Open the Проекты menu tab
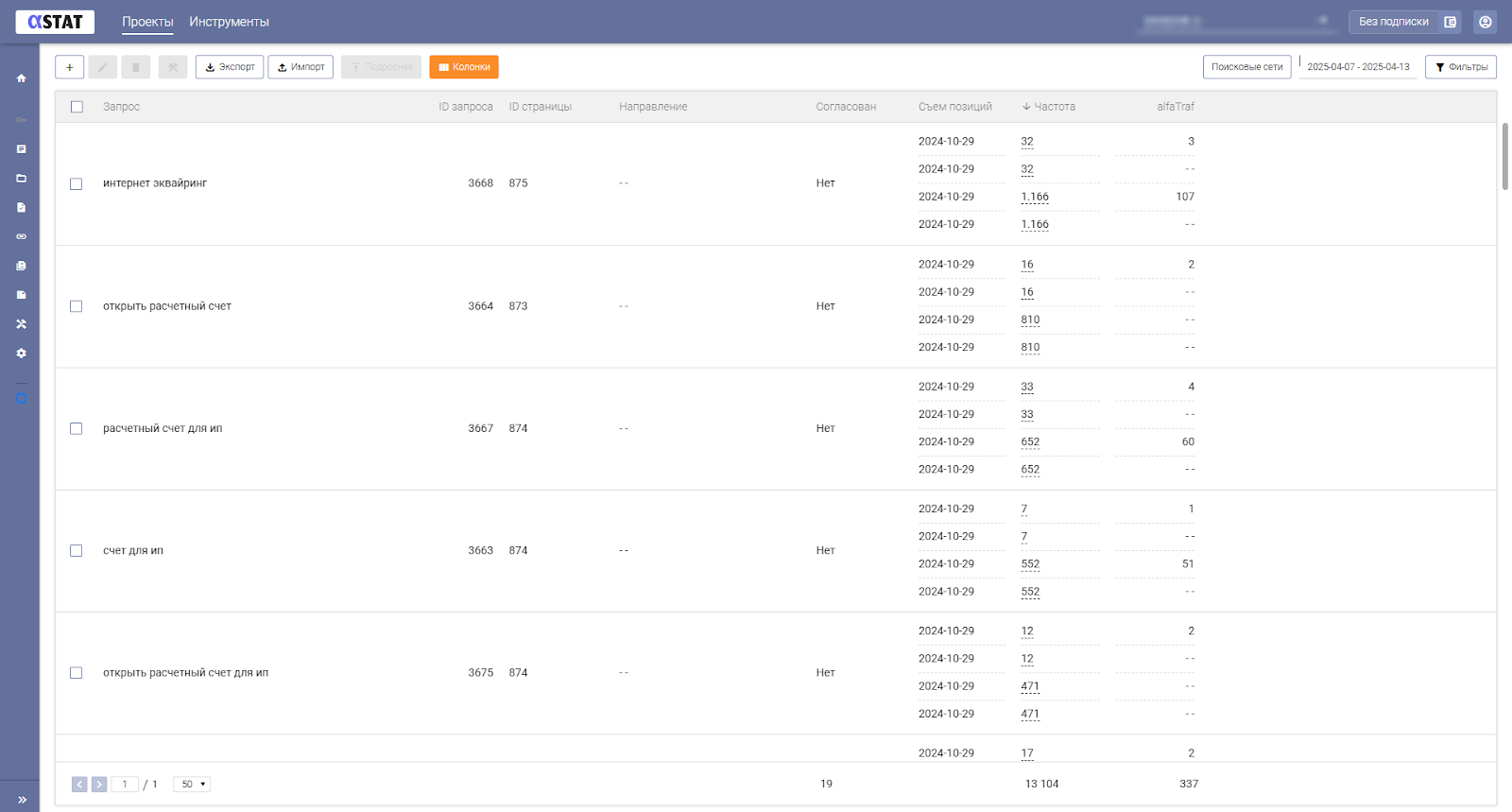 [x=147, y=22]
